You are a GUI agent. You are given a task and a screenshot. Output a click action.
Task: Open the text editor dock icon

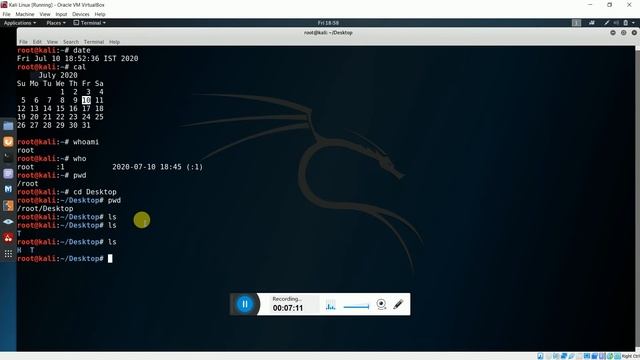(x=8, y=174)
